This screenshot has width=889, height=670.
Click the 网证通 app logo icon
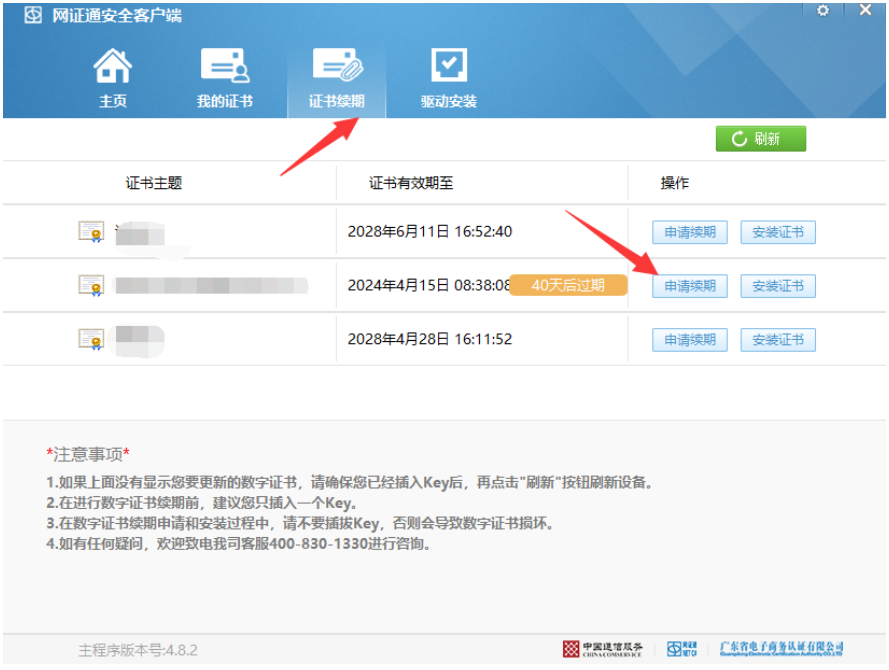pos(33,16)
